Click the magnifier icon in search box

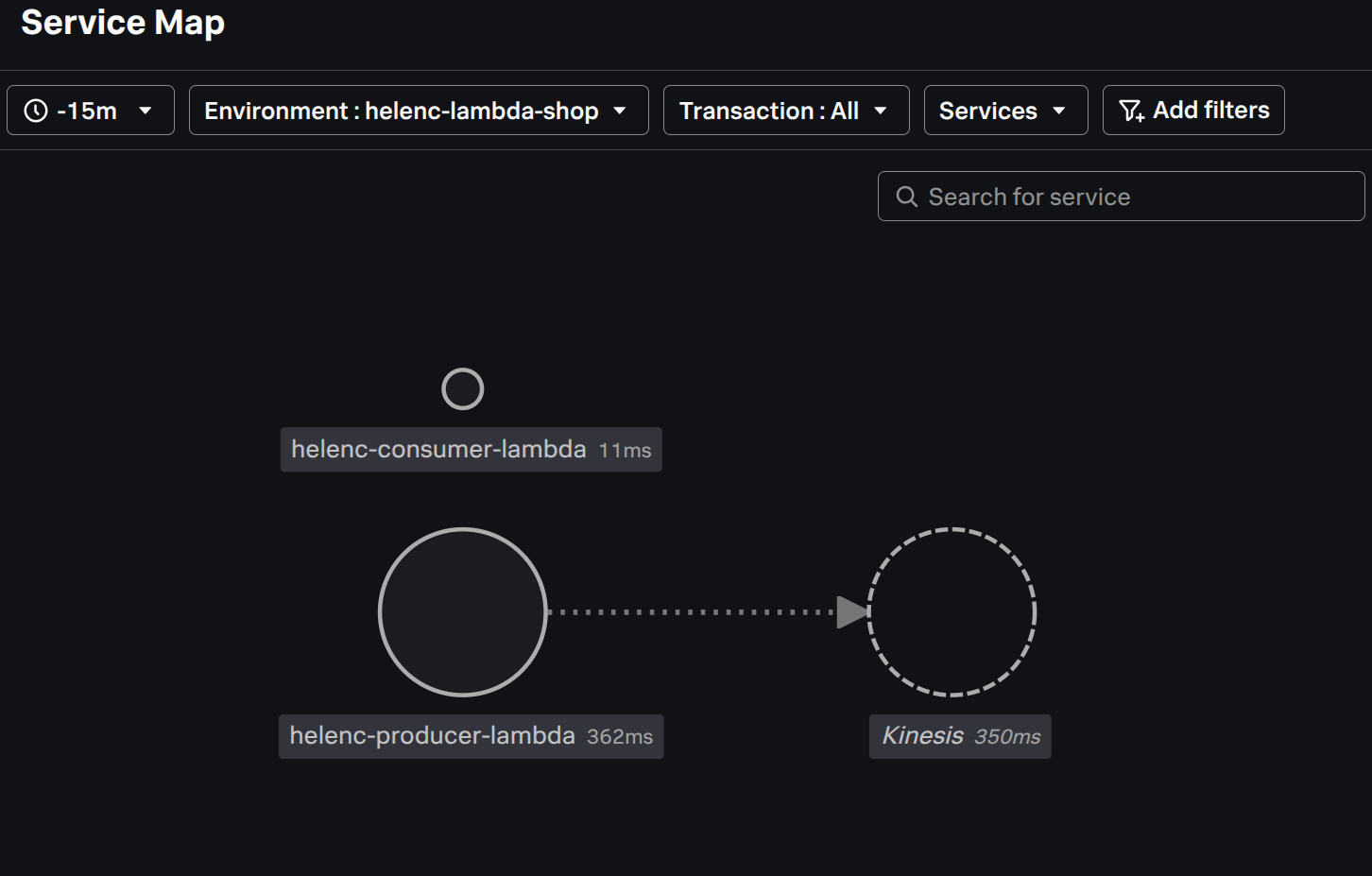907,197
